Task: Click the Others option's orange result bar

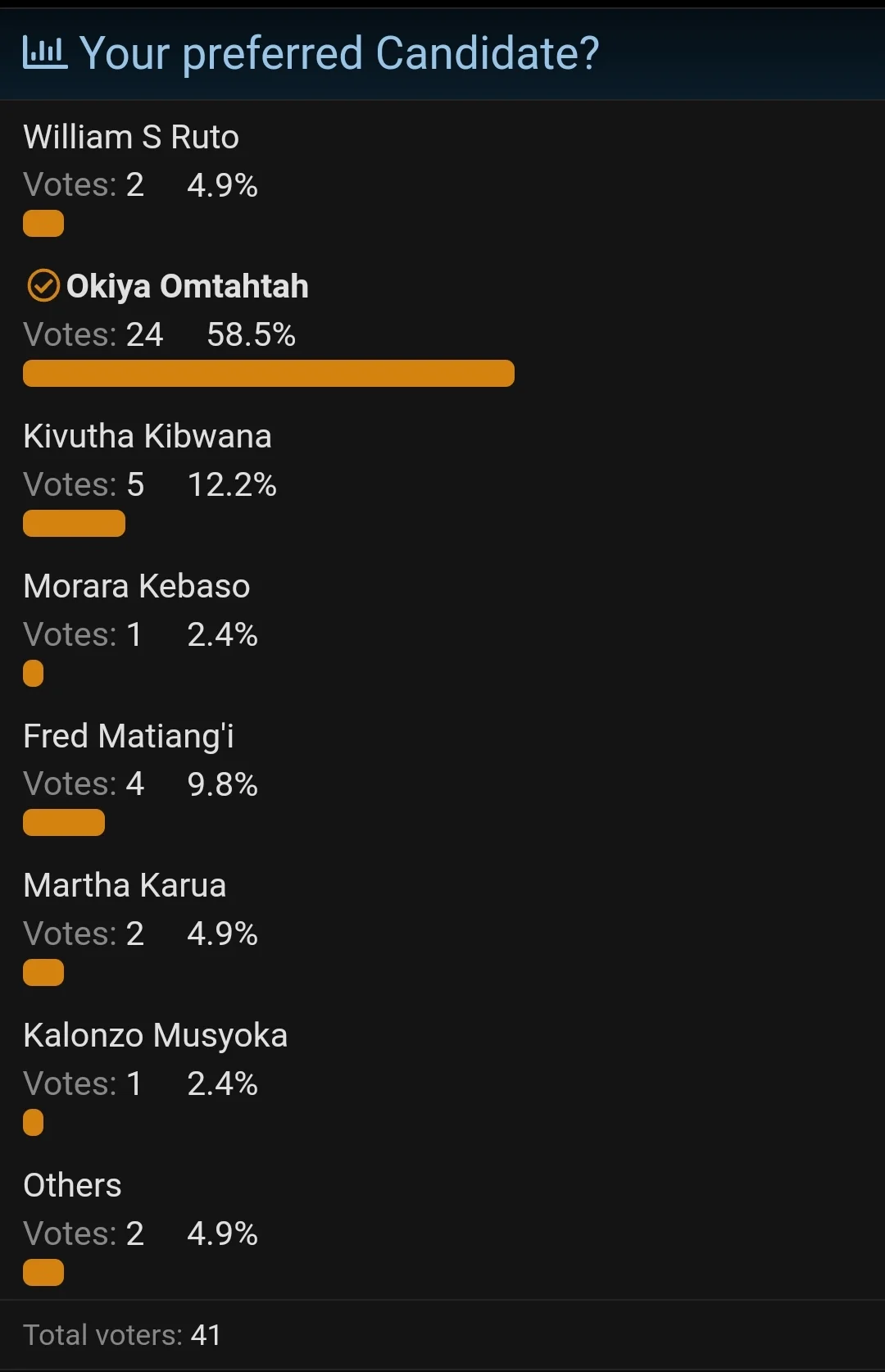Action: [x=43, y=1272]
